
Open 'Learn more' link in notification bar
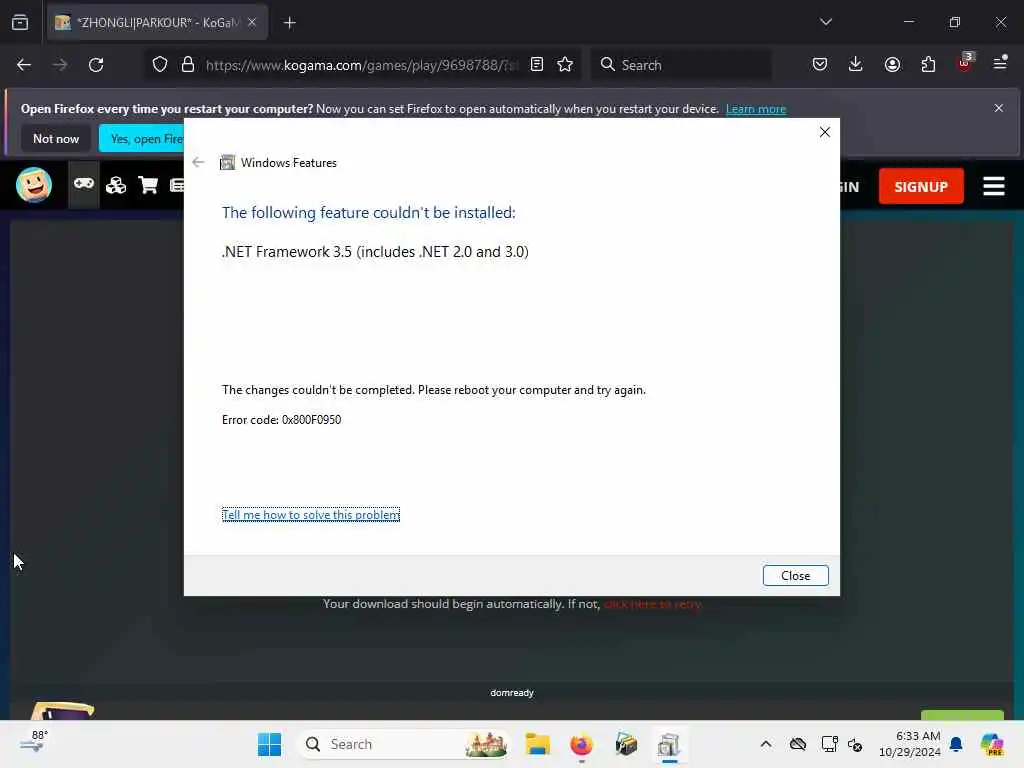coord(756,109)
